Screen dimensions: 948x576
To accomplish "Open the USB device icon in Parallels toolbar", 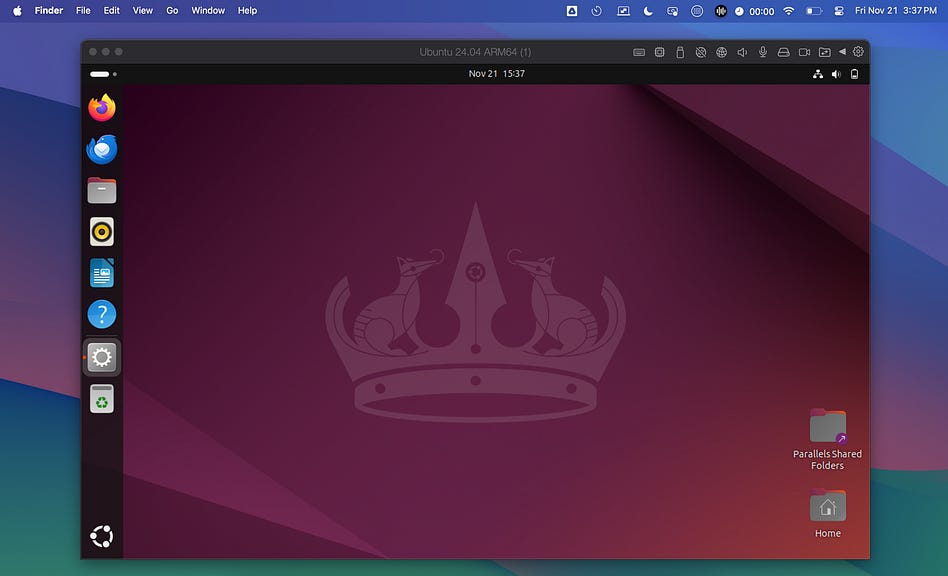I will click(680, 52).
